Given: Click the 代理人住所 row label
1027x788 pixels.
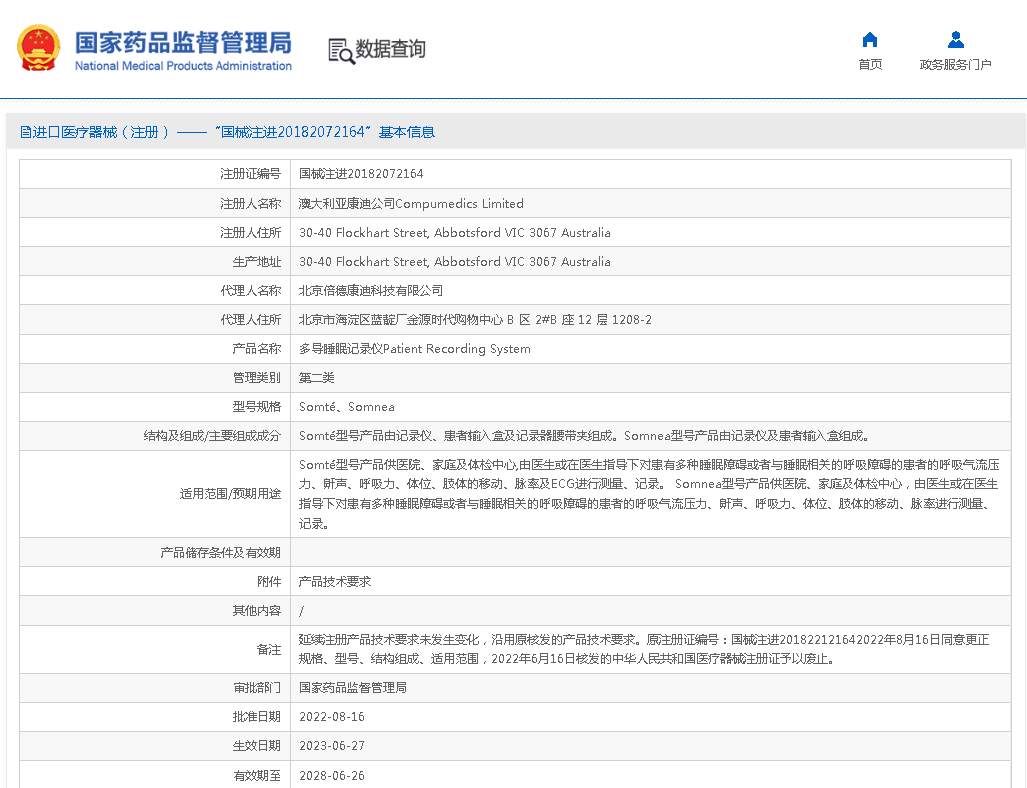Looking at the screenshot, I should pyautogui.click(x=250, y=320).
